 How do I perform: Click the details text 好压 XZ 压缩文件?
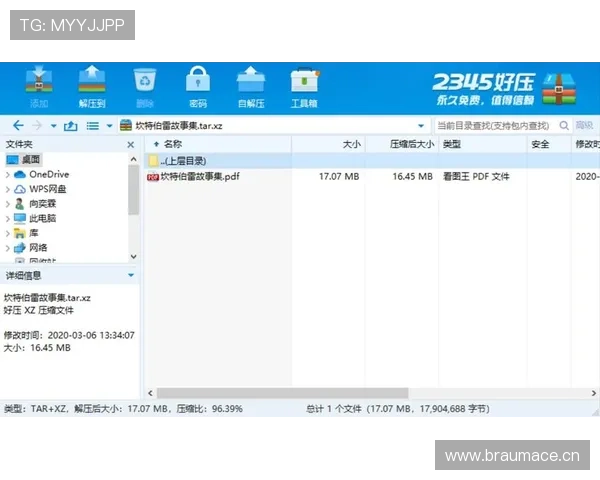click(x=38, y=310)
